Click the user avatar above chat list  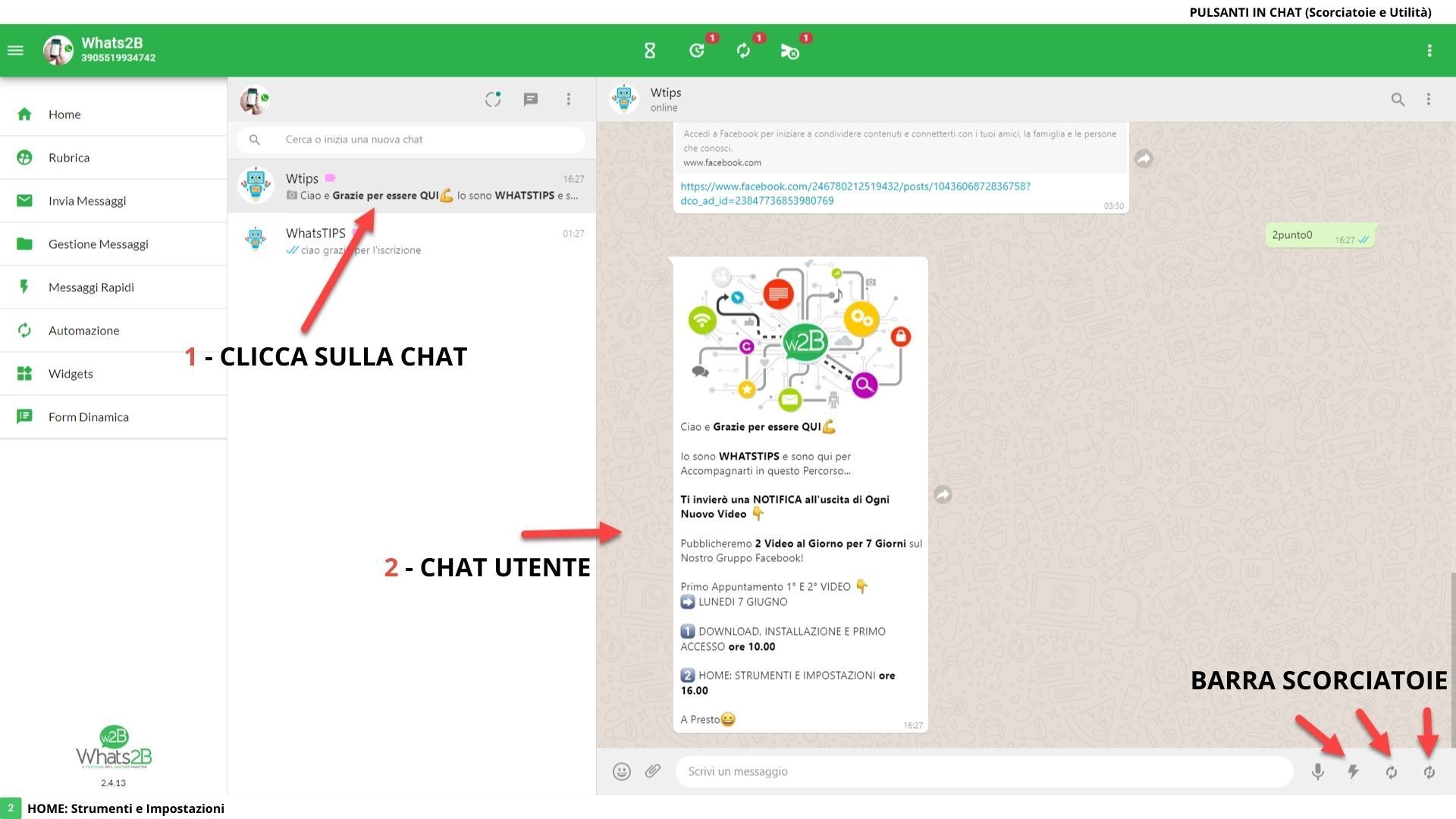[x=255, y=99]
